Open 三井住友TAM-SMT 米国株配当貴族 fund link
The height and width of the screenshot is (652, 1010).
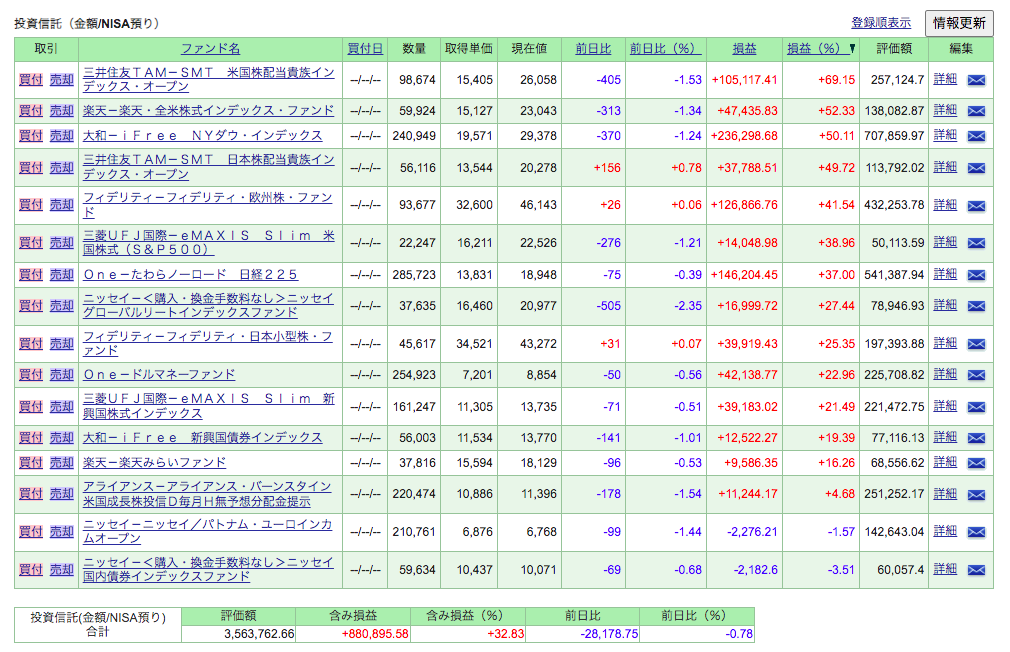(209, 79)
